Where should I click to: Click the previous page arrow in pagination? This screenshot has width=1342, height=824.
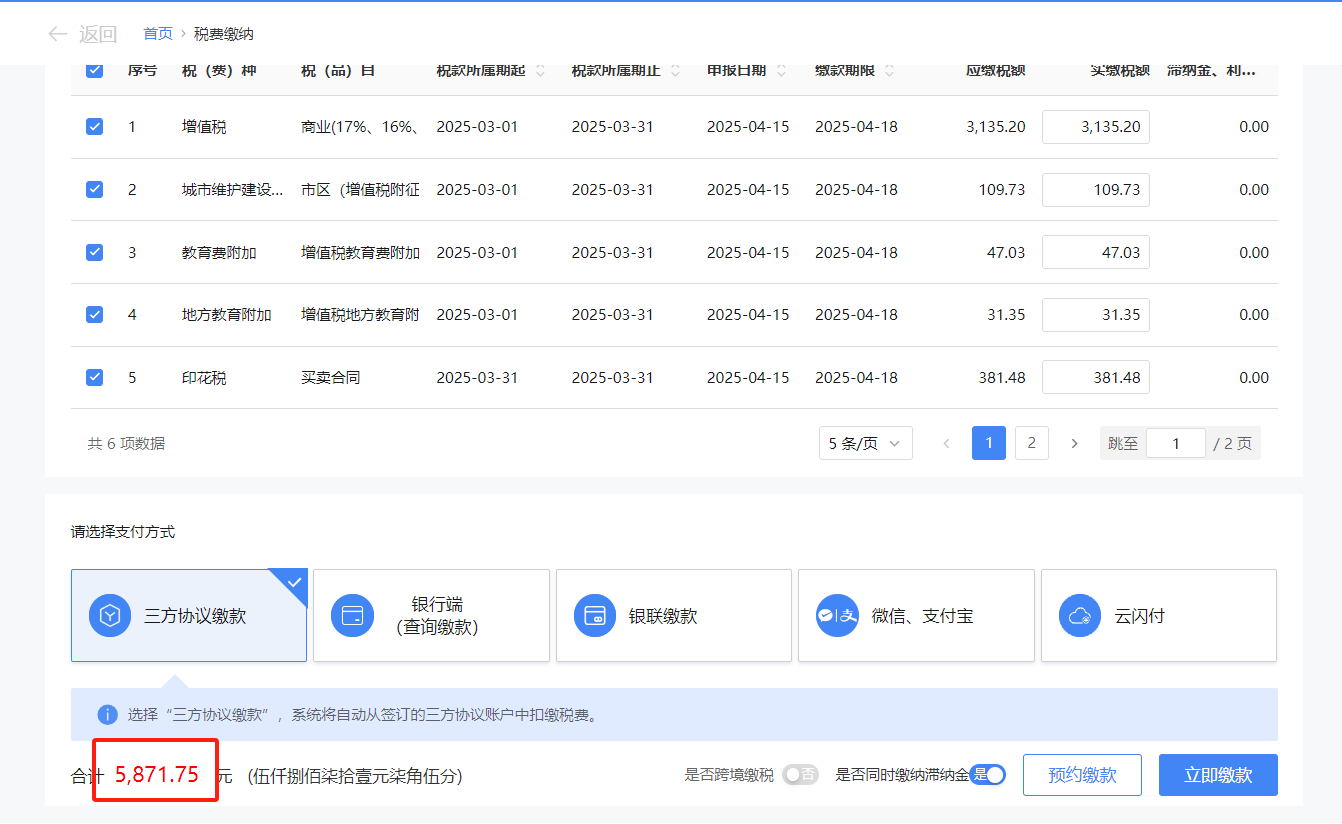point(946,443)
